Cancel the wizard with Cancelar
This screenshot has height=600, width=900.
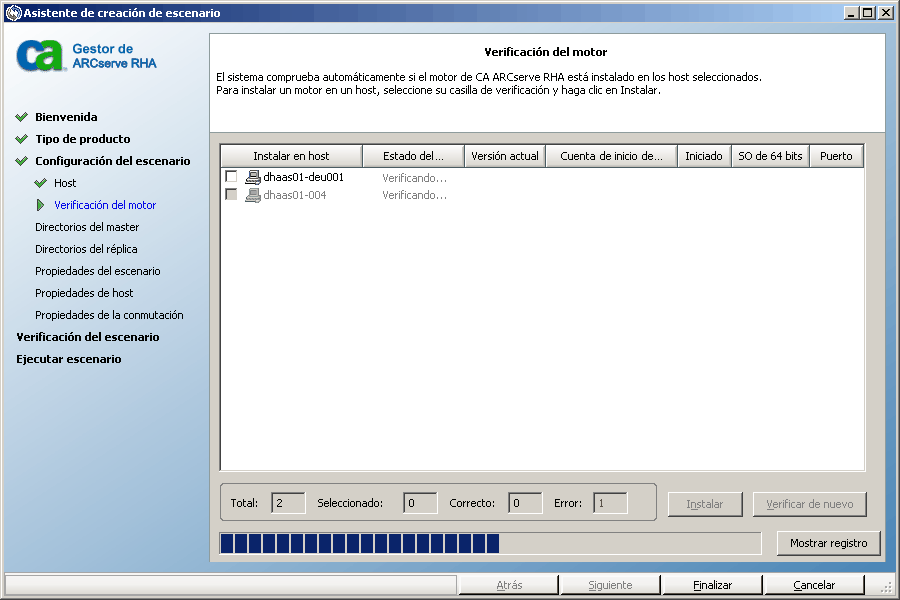pos(814,584)
